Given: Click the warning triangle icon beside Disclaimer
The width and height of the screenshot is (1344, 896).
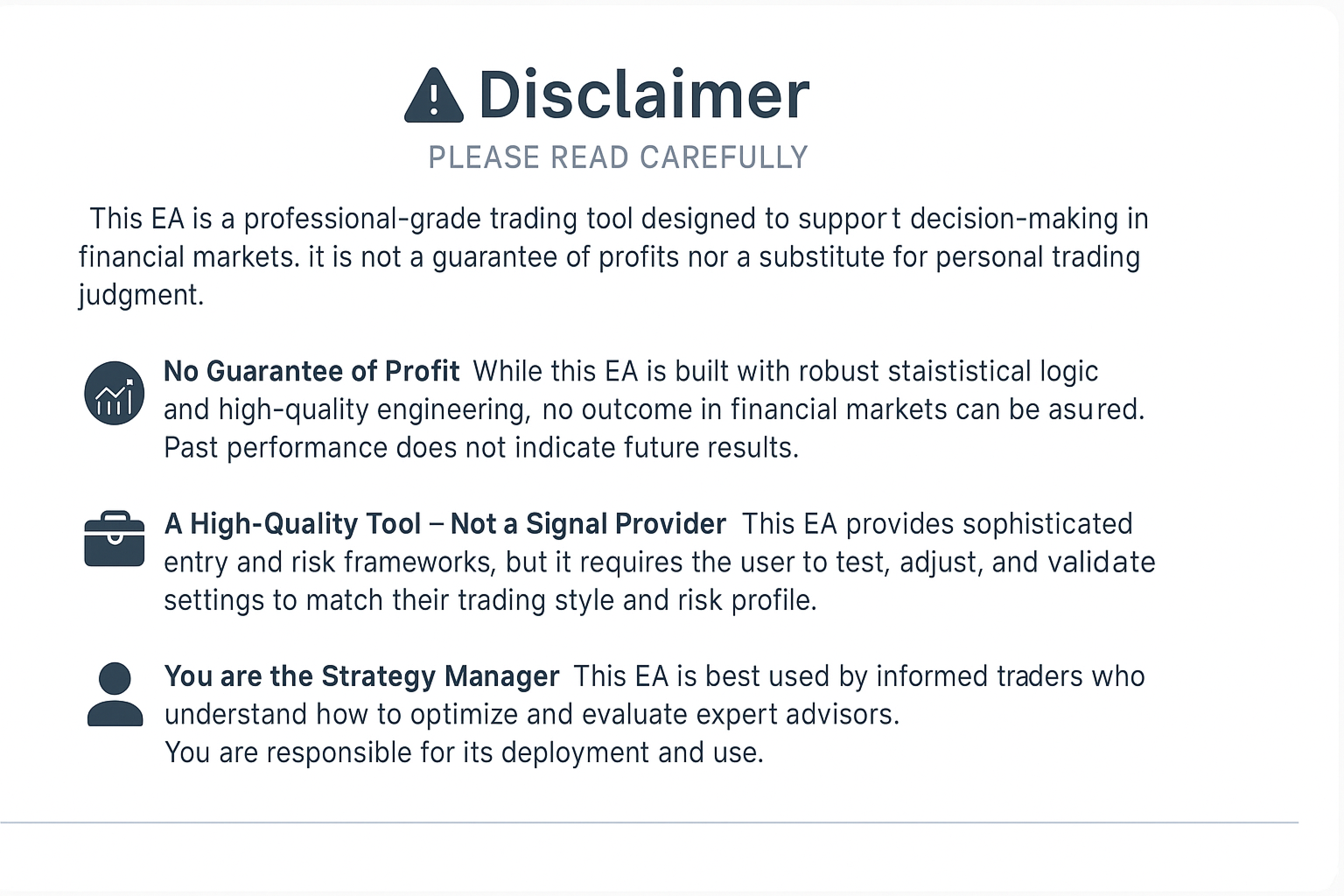Looking at the screenshot, I should click(x=434, y=95).
